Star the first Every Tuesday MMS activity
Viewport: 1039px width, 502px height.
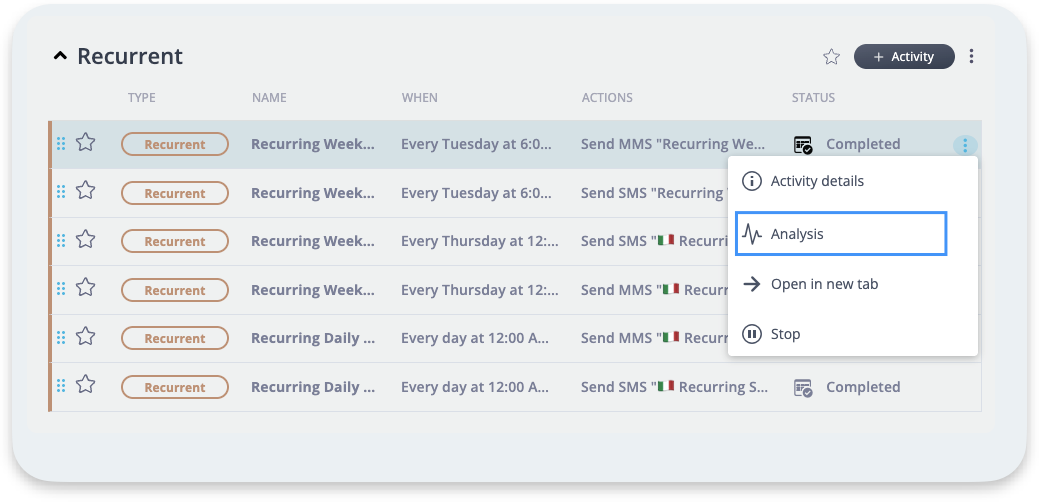point(86,144)
